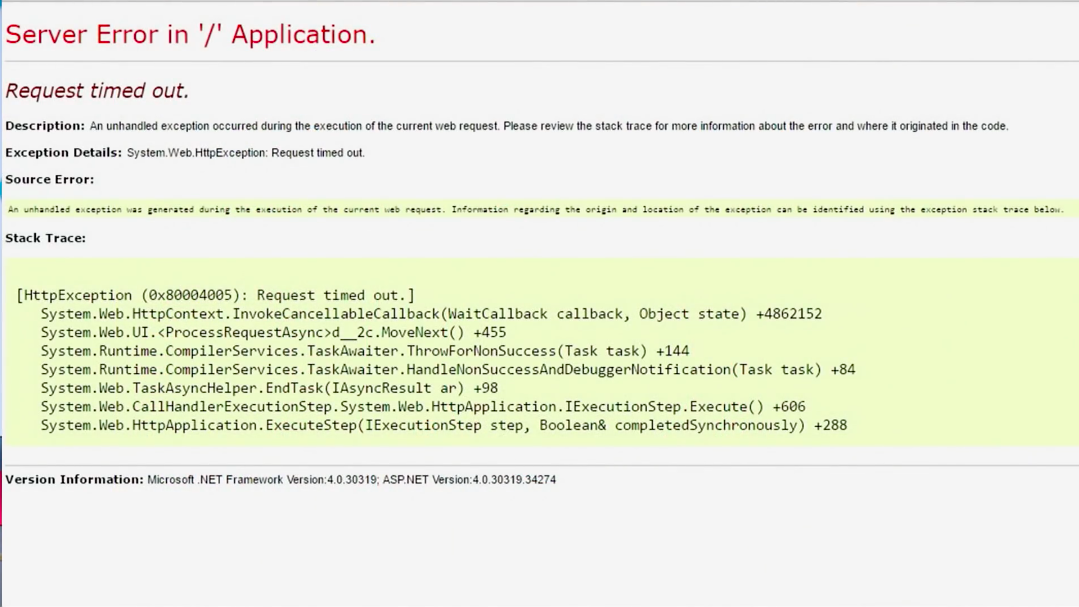Click the 'Description:' label
Image resolution: width=1079 pixels, height=607 pixels.
45,126
